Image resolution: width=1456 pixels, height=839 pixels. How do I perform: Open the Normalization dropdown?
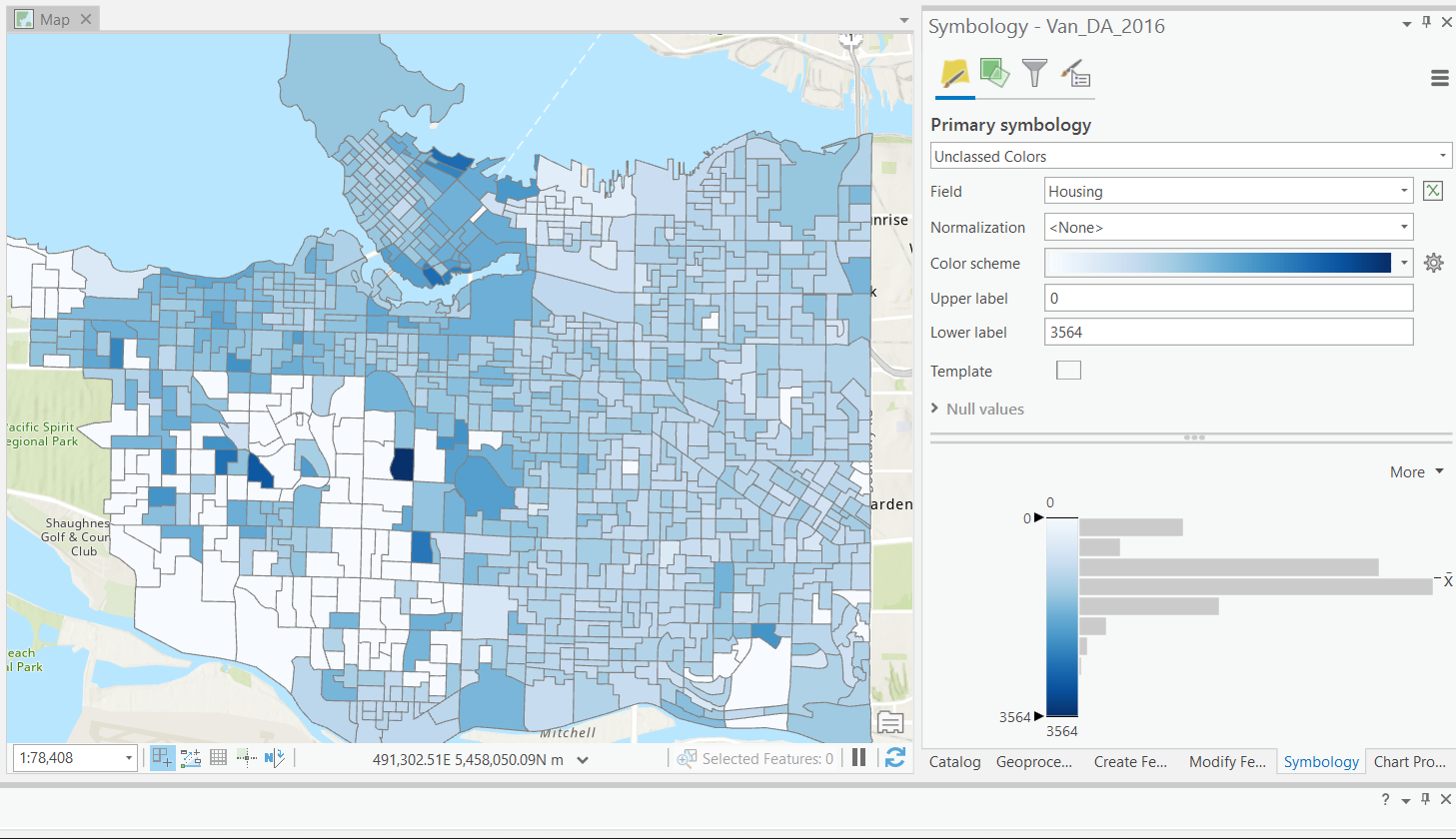pos(1228,228)
